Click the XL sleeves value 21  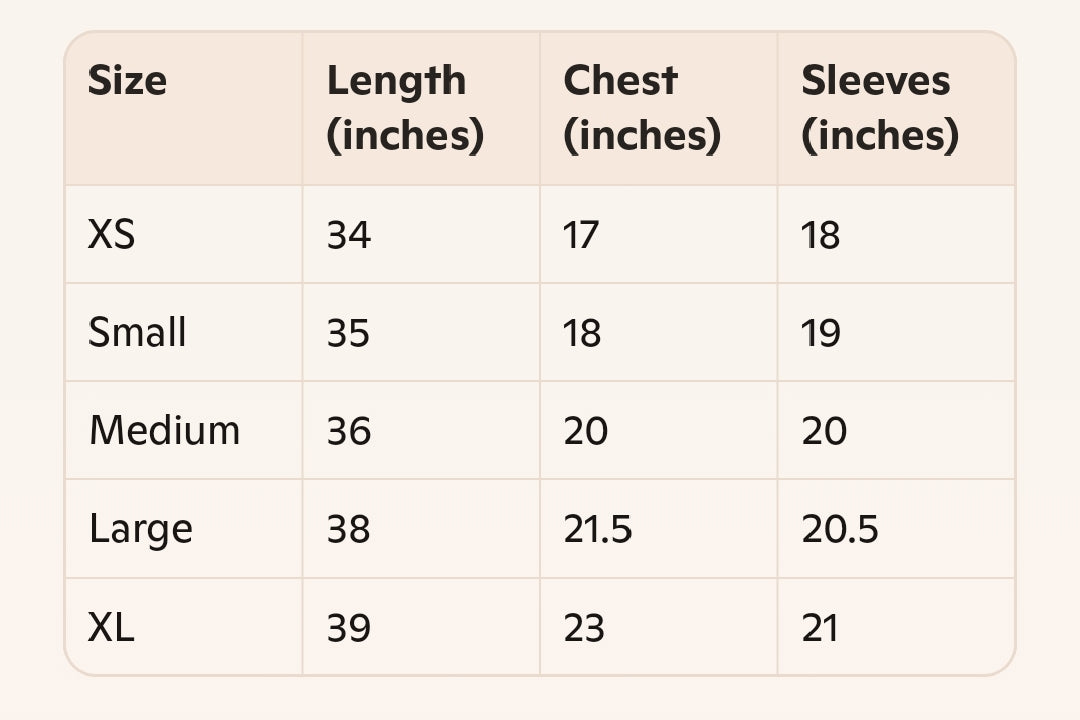pos(820,628)
